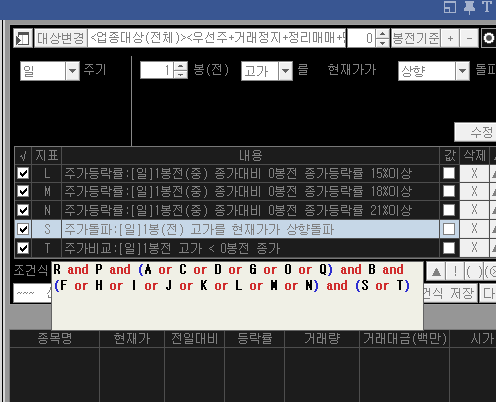Select row N: 종가등락률 21%이상
The image size is (496, 402).
[x=250, y=210]
